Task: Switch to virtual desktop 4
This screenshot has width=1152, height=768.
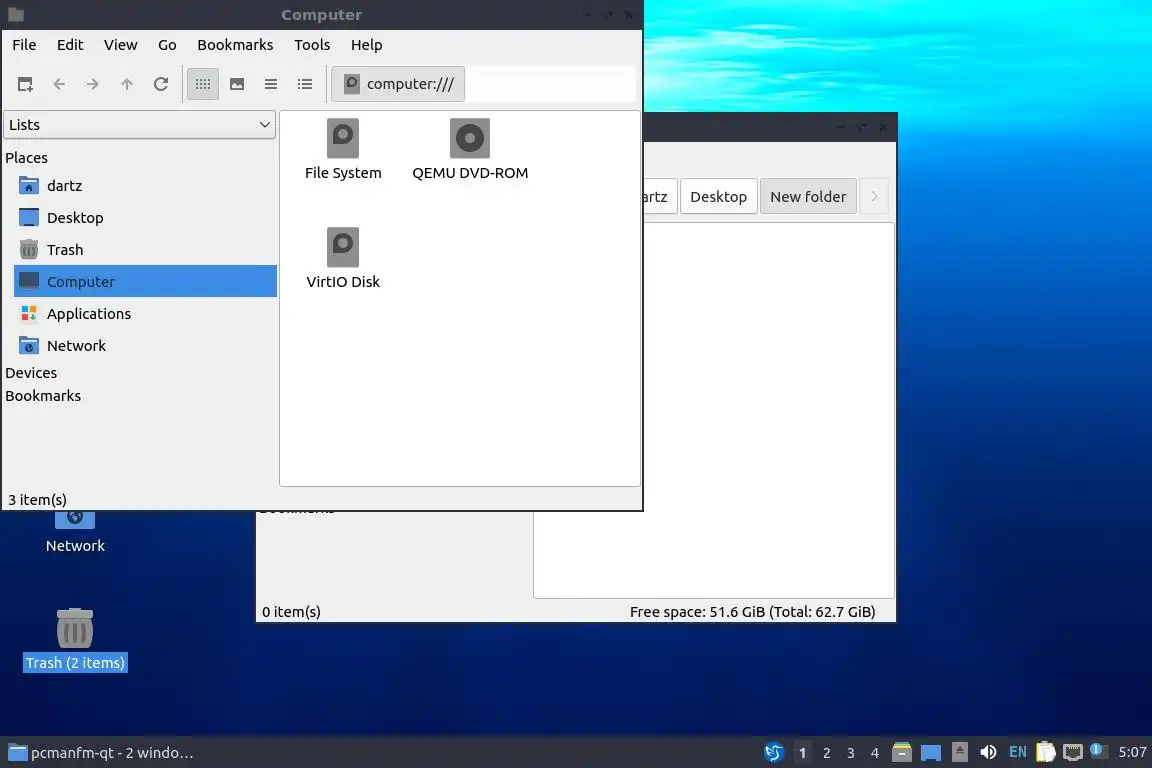Action: click(874, 753)
